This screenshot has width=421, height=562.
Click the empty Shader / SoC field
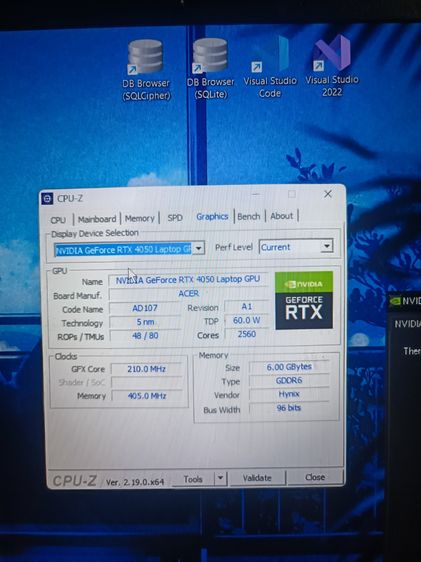click(x=147, y=382)
